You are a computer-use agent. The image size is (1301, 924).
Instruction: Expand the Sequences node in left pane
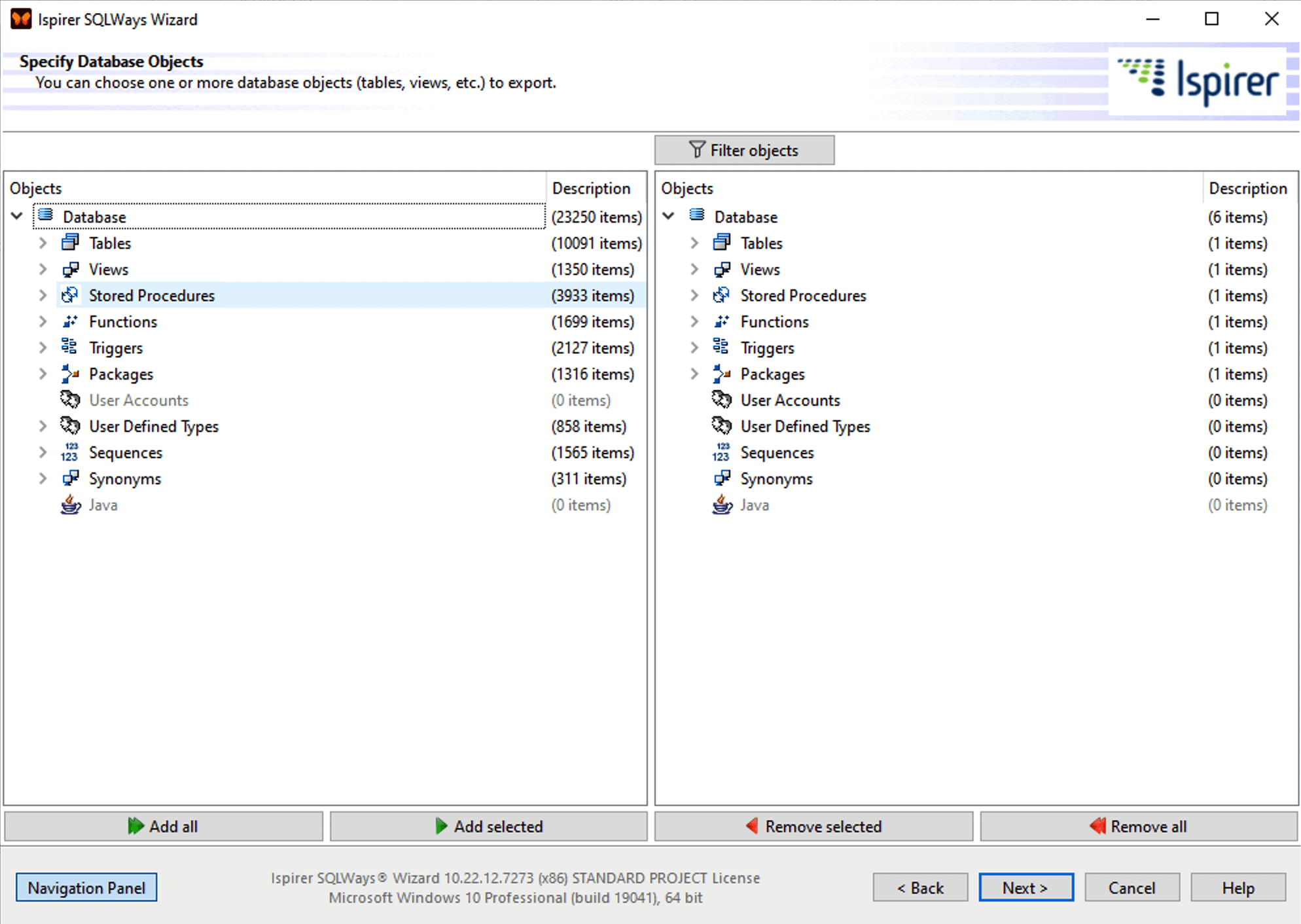coord(43,452)
